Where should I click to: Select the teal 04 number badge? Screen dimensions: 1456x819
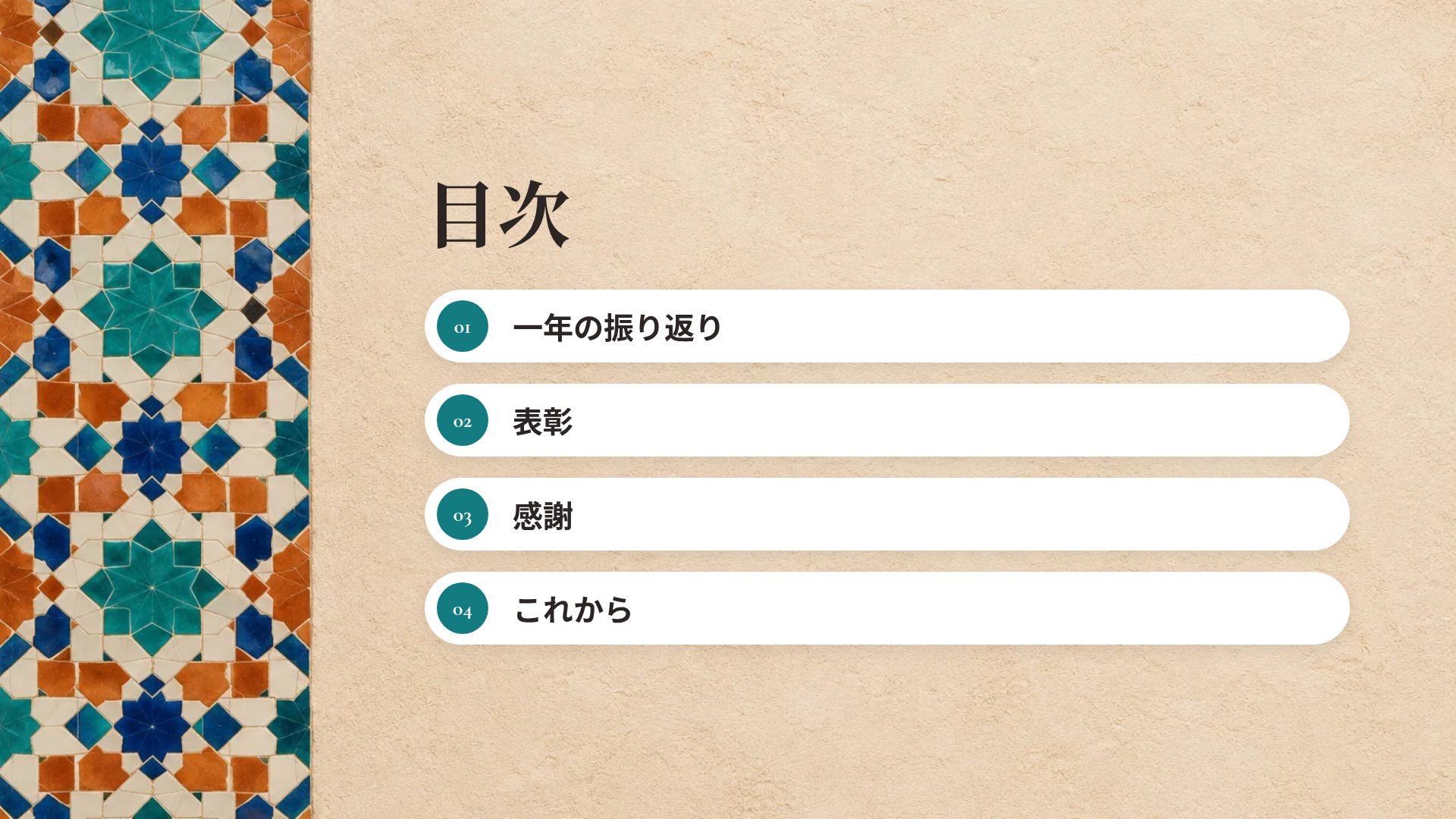point(462,608)
